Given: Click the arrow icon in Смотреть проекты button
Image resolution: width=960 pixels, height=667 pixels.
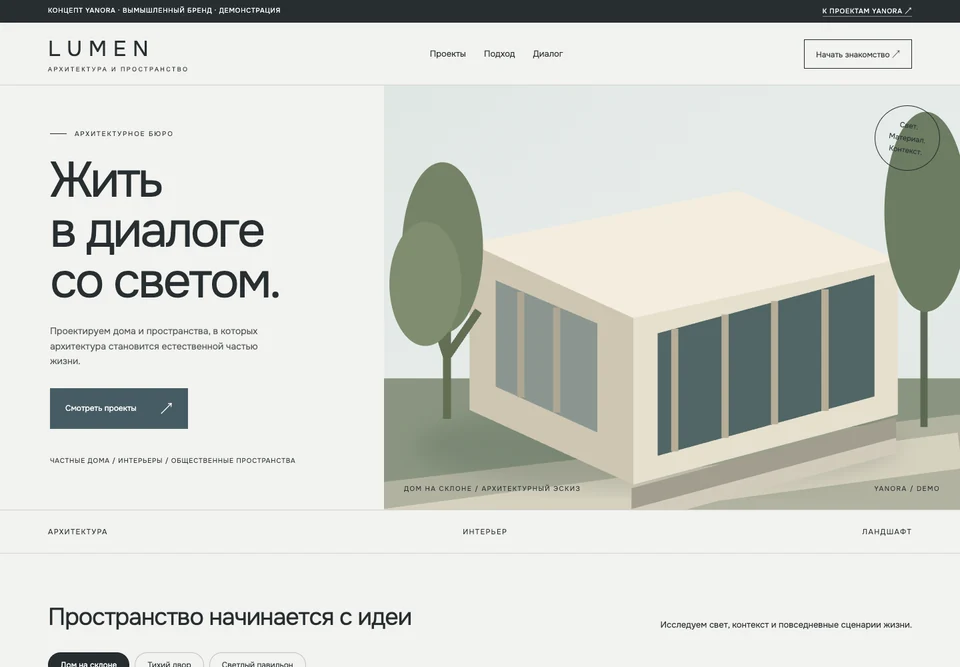Looking at the screenshot, I should click(166, 409).
